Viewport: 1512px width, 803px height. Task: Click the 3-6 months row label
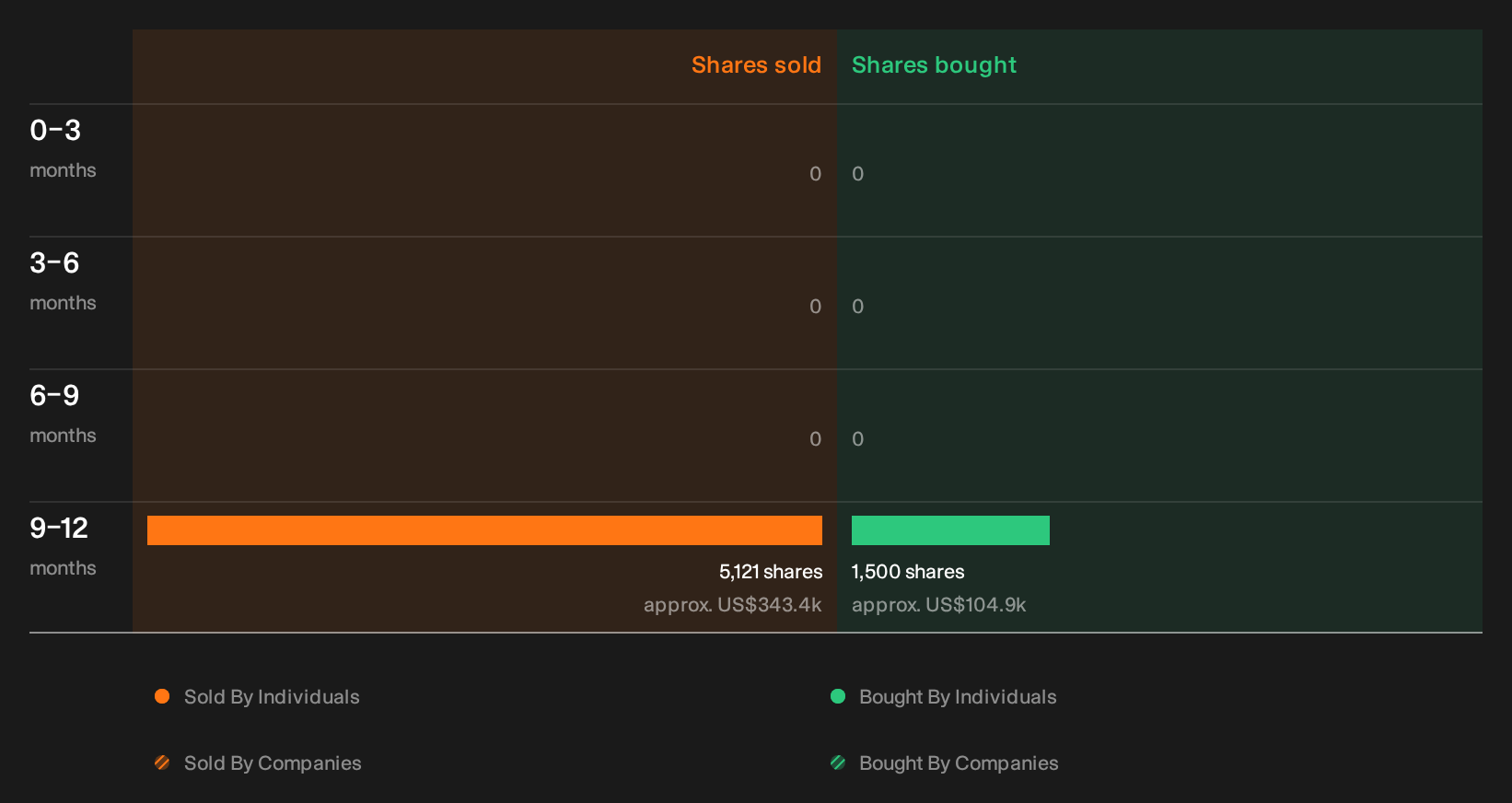(x=63, y=281)
